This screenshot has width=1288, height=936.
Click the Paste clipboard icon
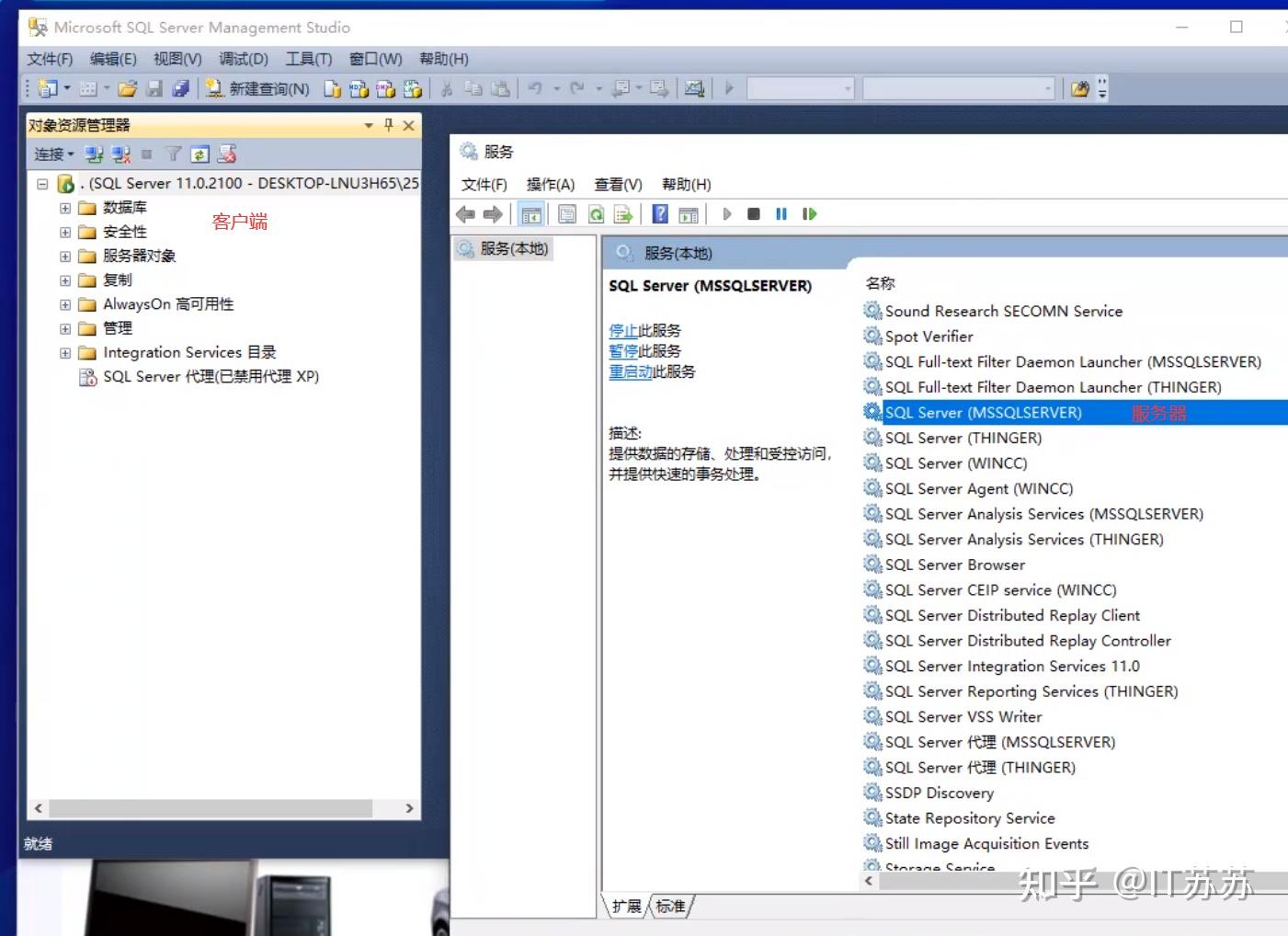[500, 88]
